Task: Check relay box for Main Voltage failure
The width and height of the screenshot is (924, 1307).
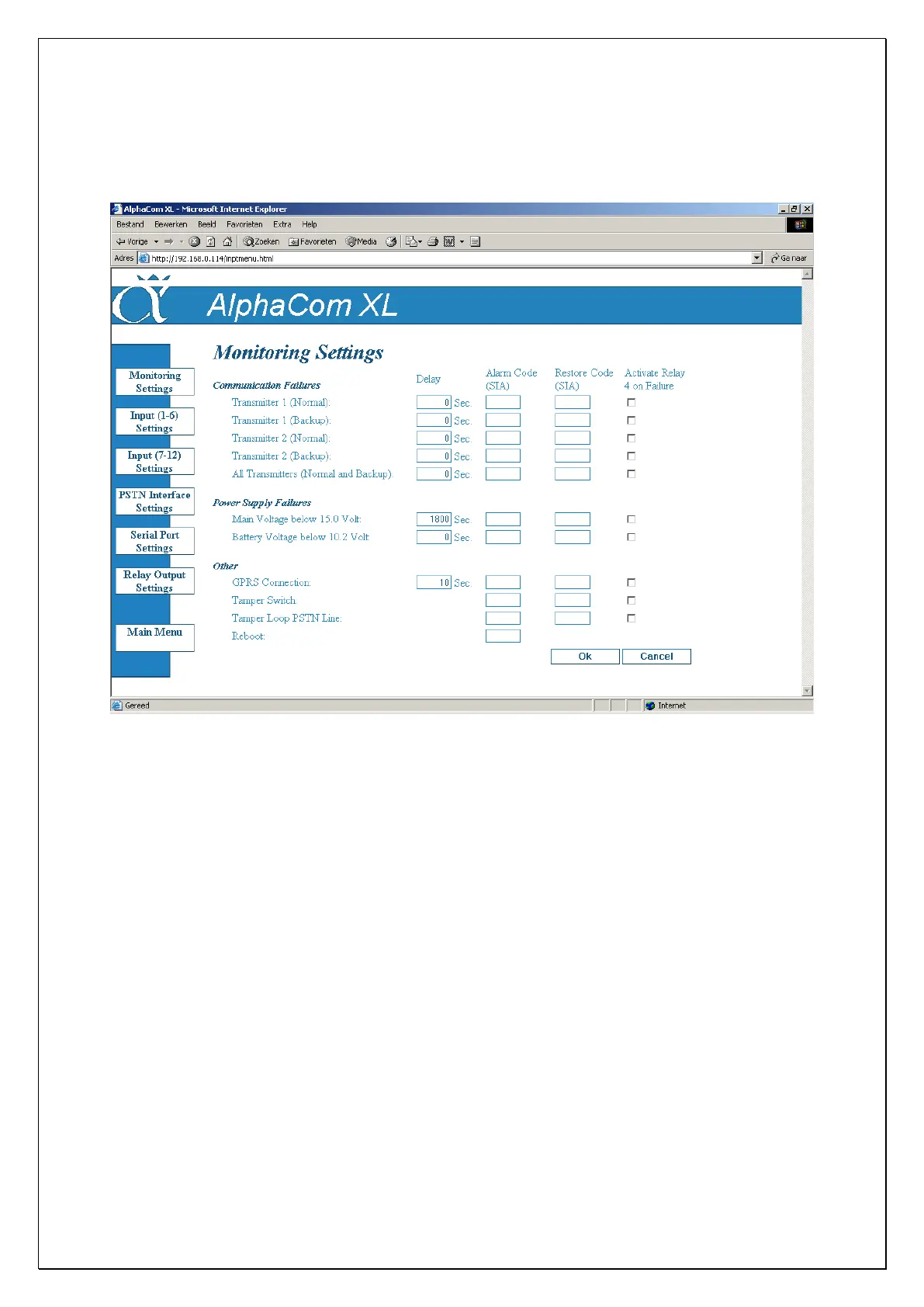Action: [632, 519]
